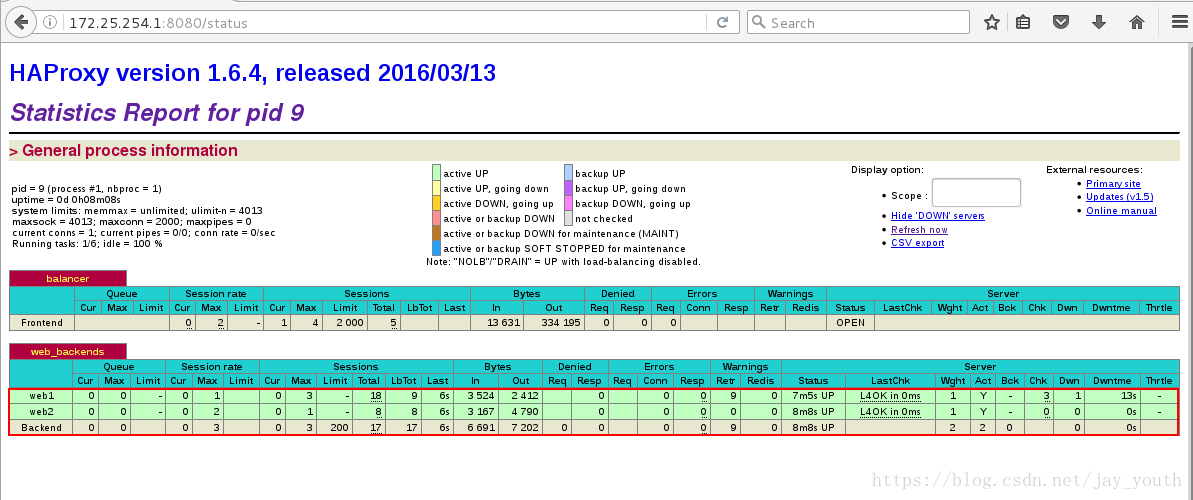Image resolution: width=1193 pixels, height=500 pixels.
Task: Open the browser hamburger menu
Action: pos(1179,23)
